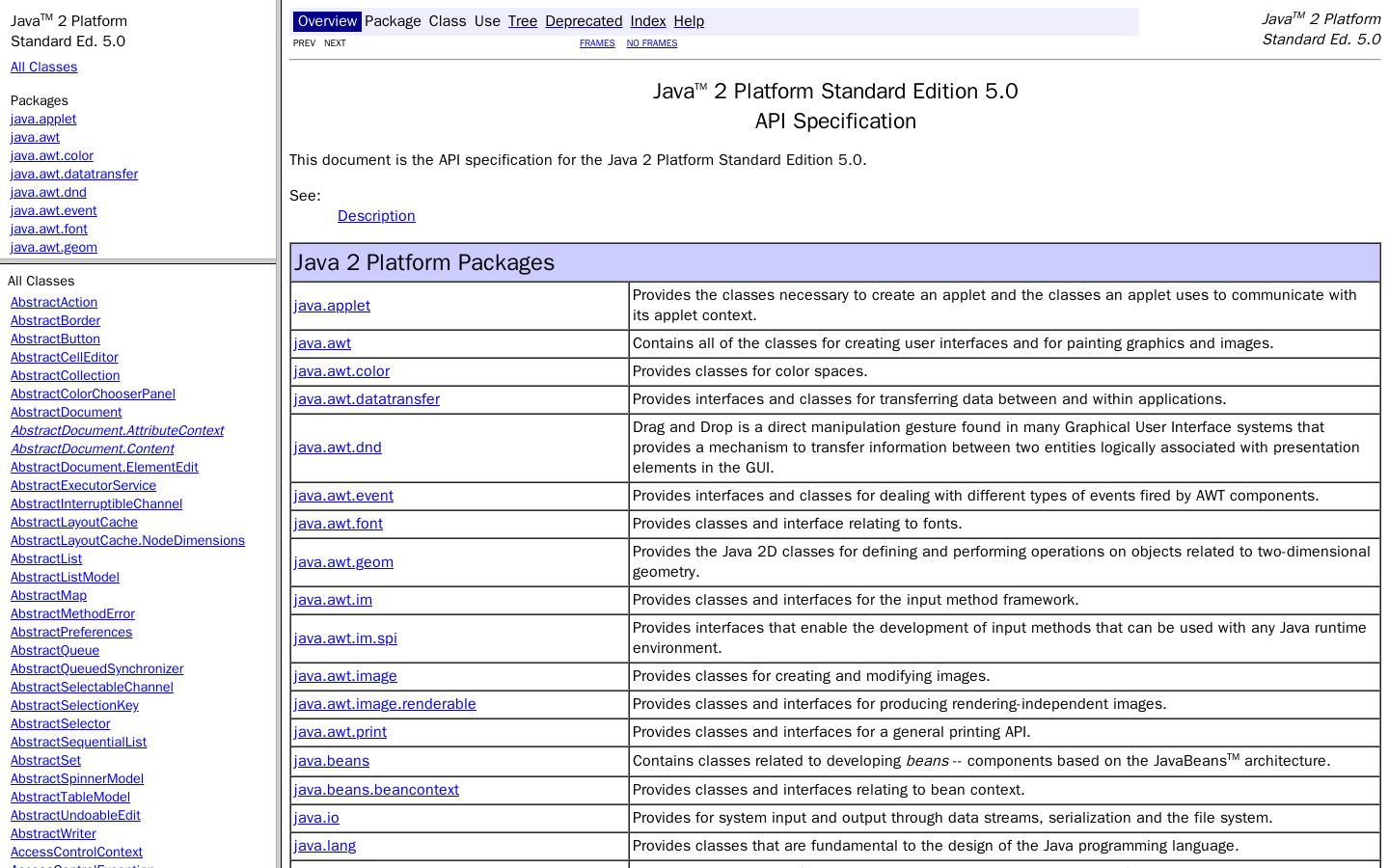This screenshot has height=868, width=1389.
Task: Jump to the Description link under See
Action: click(x=376, y=216)
